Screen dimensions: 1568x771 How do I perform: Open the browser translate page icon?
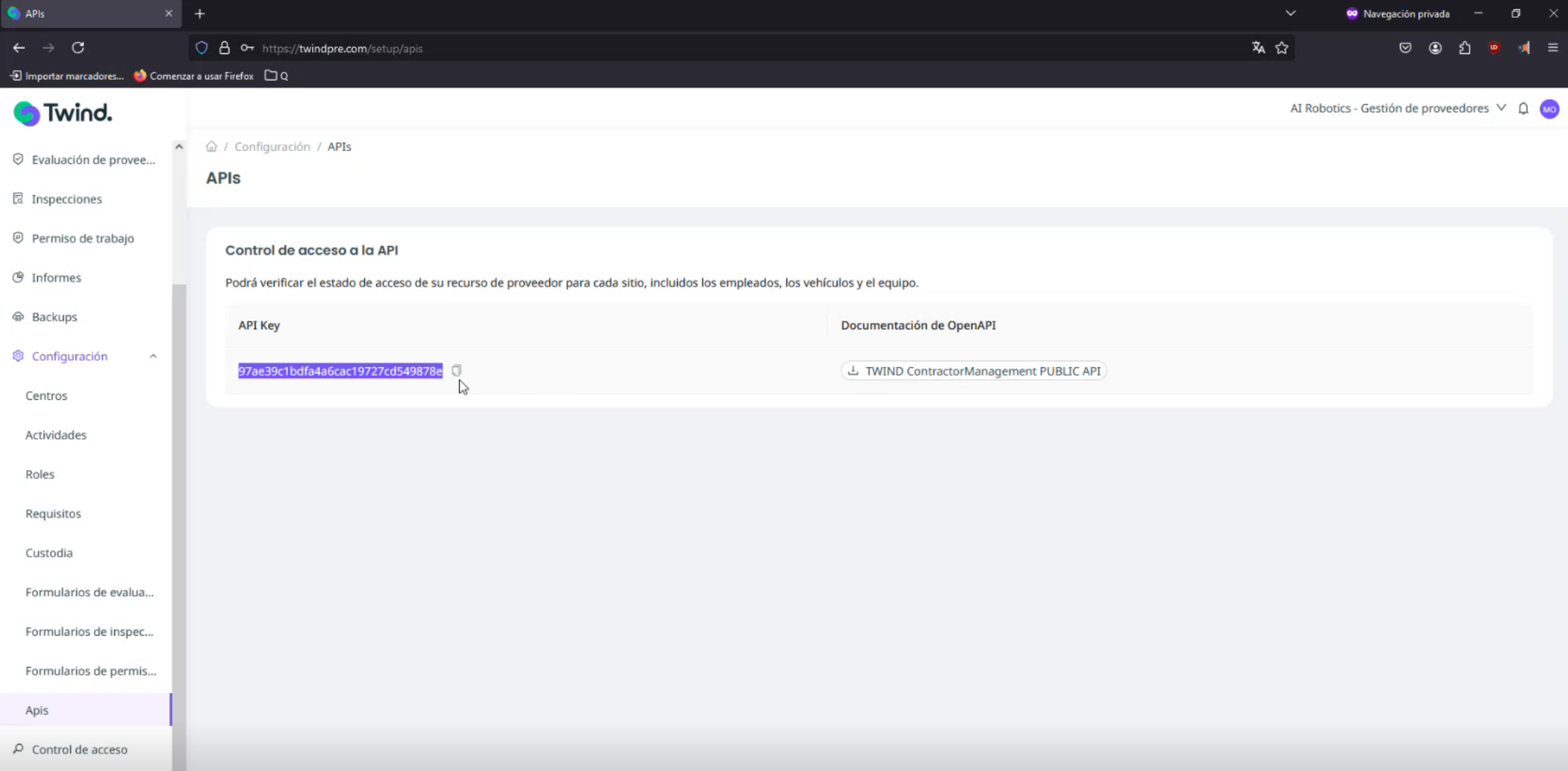coord(1258,48)
